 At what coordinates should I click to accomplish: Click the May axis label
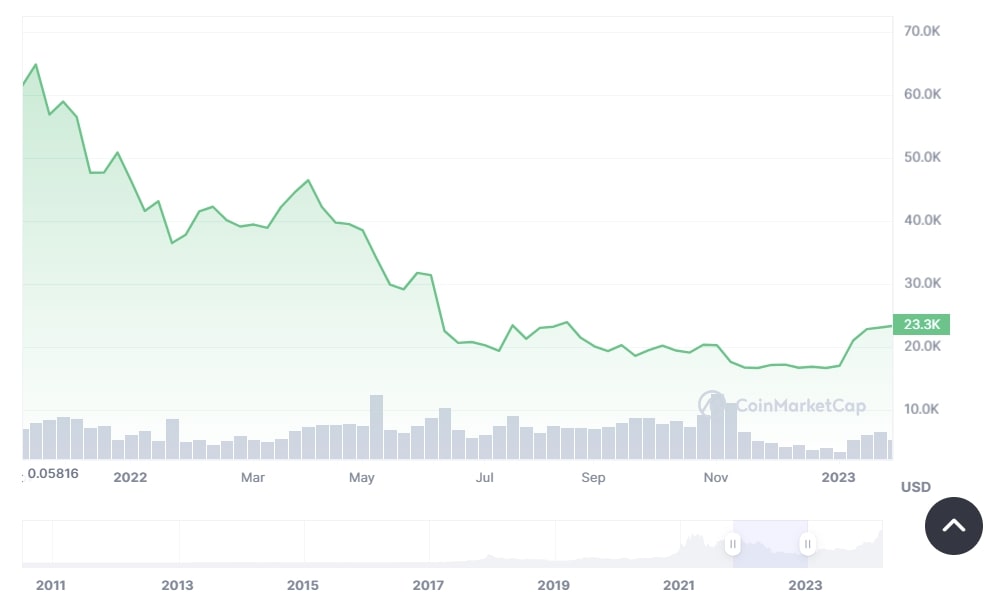[x=361, y=478]
